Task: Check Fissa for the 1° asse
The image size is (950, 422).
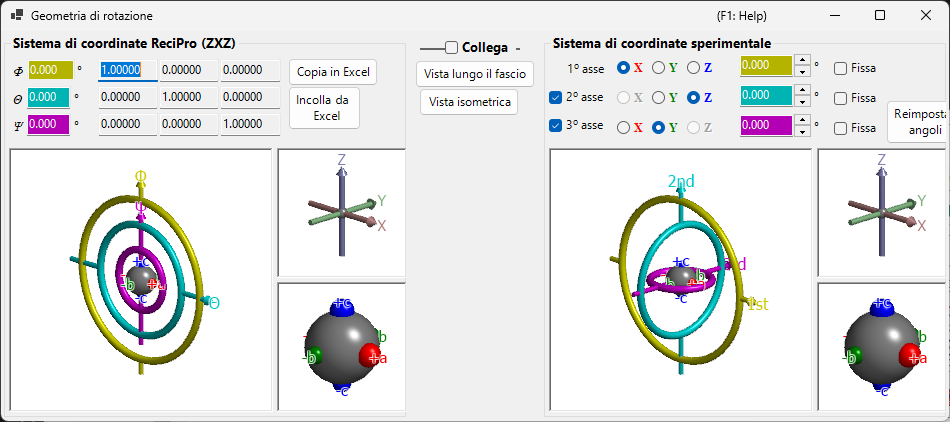Action: point(840,68)
